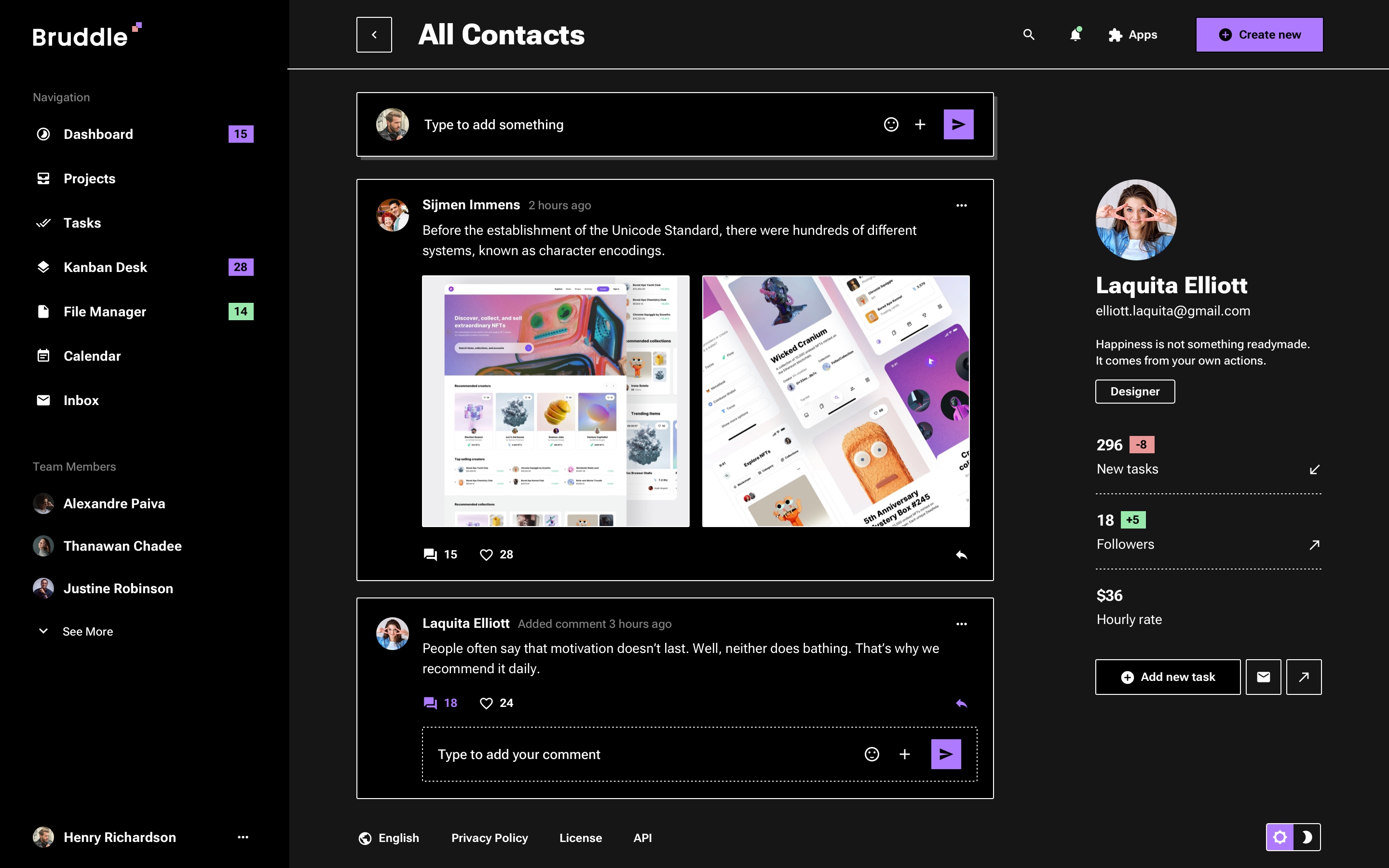This screenshot has height=868, width=1389.
Task: Click emoji icon in comment input box
Action: 872,754
